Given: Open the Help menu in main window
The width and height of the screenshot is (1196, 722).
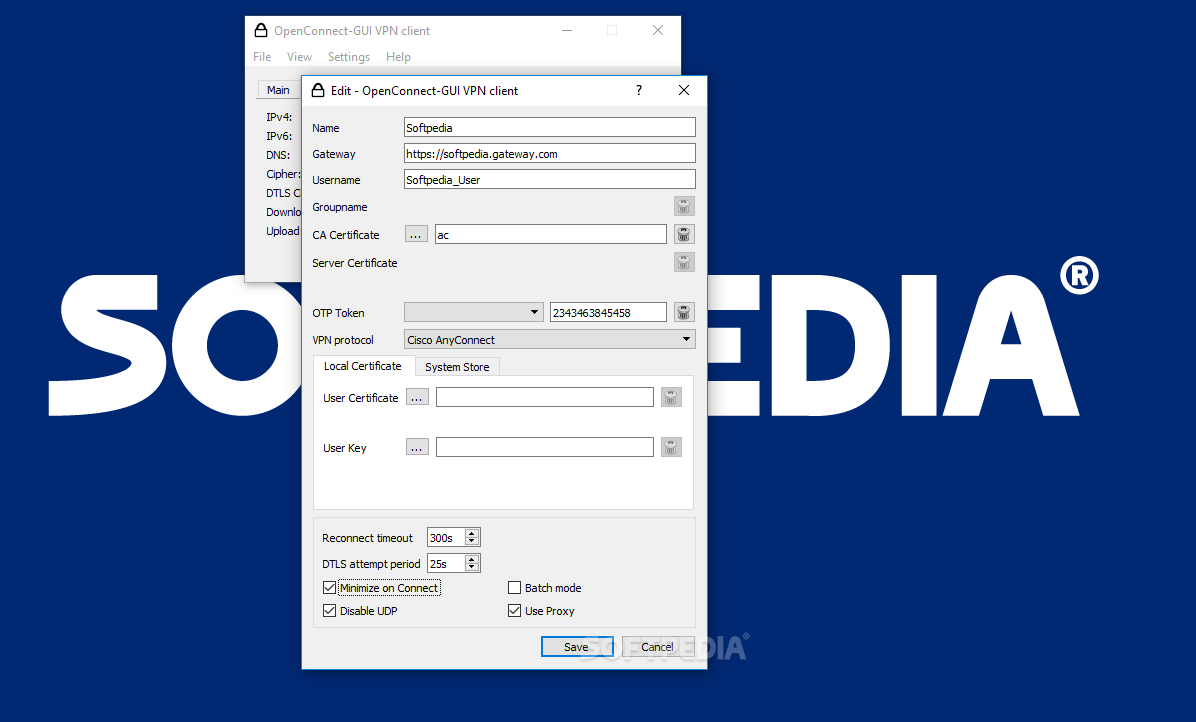Looking at the screenshot, I should coord(398,56).
